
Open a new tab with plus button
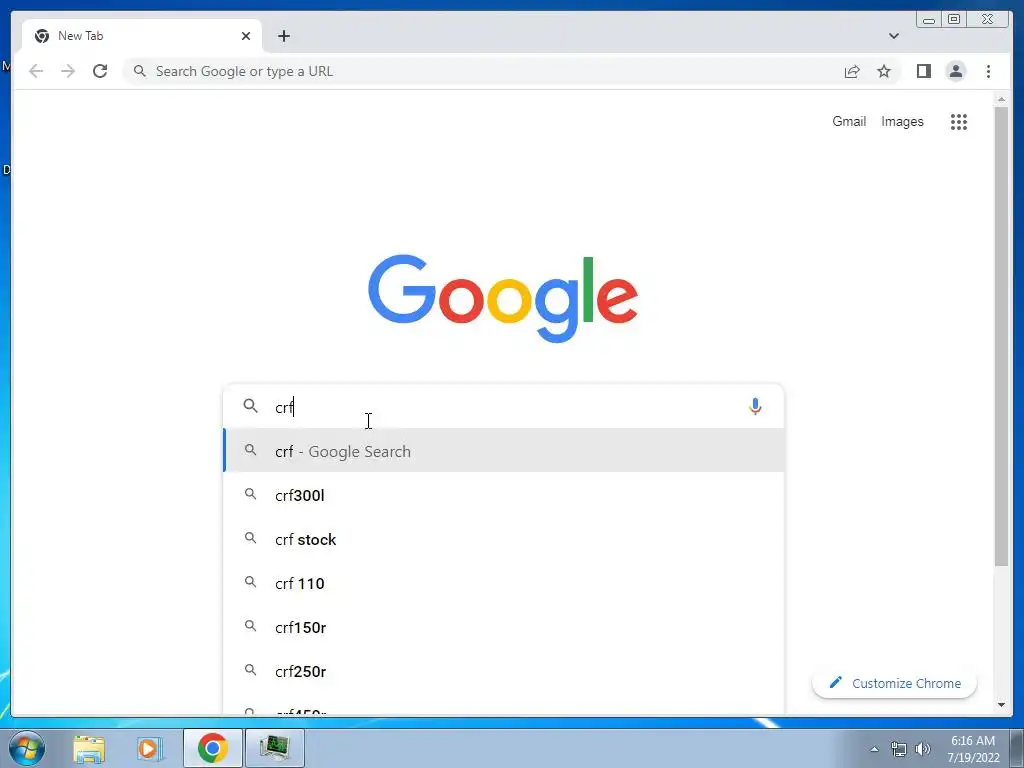pos(283,36)
